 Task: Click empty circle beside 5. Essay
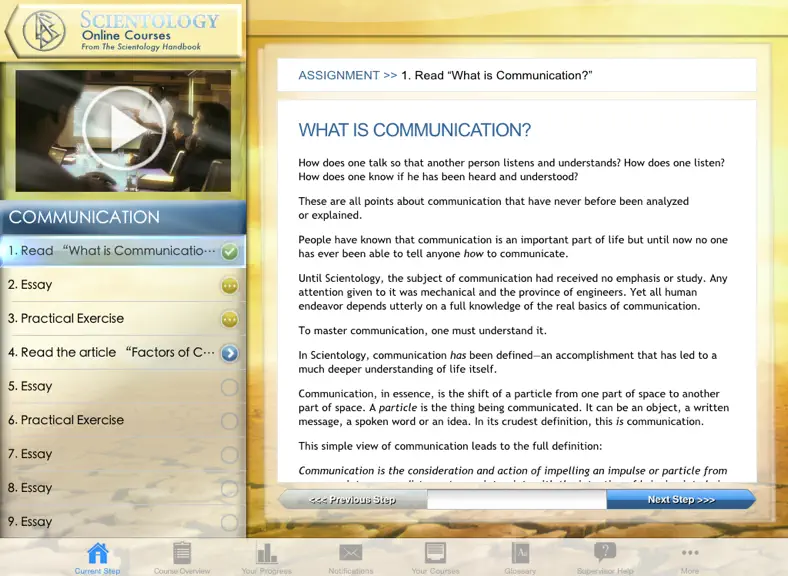(230, 388)
